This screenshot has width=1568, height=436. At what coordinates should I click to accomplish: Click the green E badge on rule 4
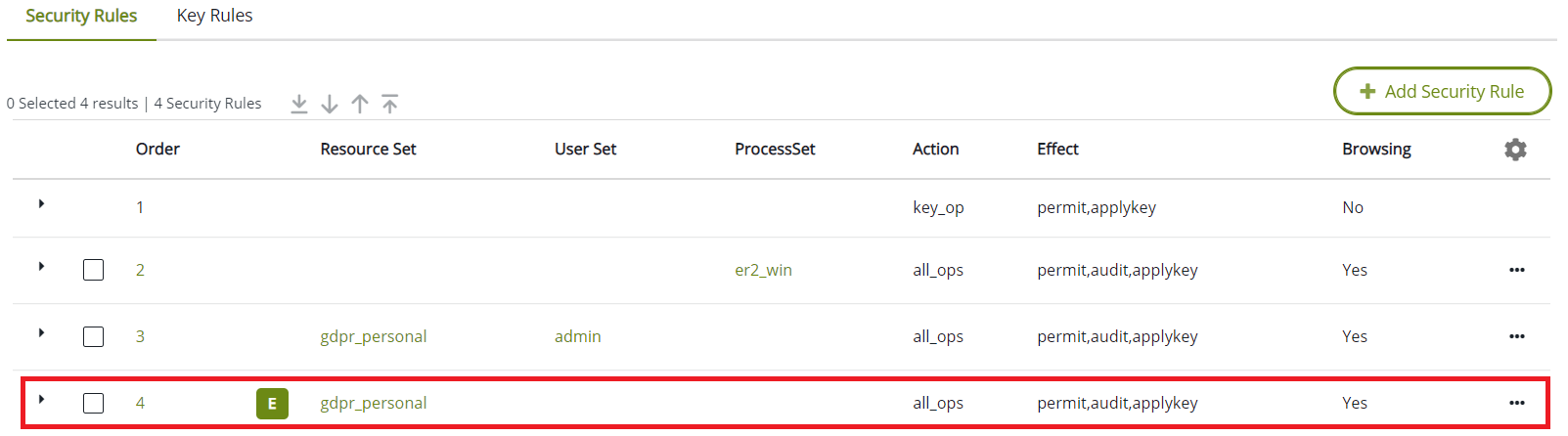click(272, 403)
